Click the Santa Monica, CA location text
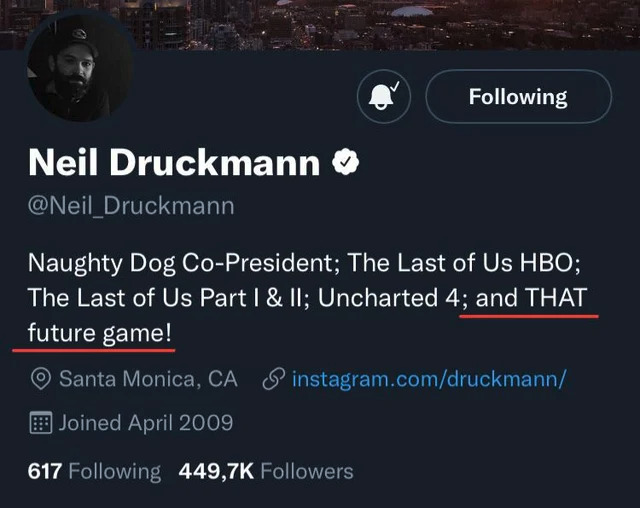 click(148, 379)
